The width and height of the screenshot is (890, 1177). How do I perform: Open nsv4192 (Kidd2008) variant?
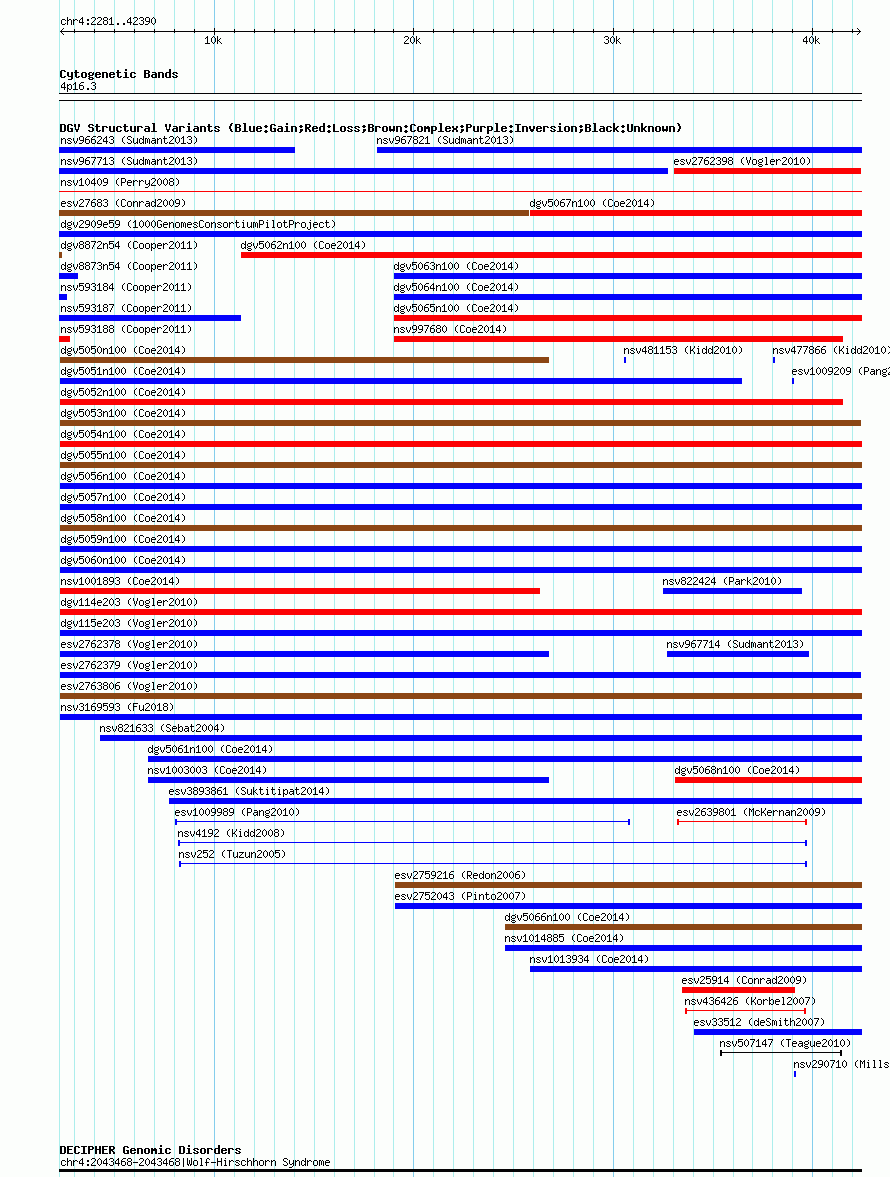point(492,844)
